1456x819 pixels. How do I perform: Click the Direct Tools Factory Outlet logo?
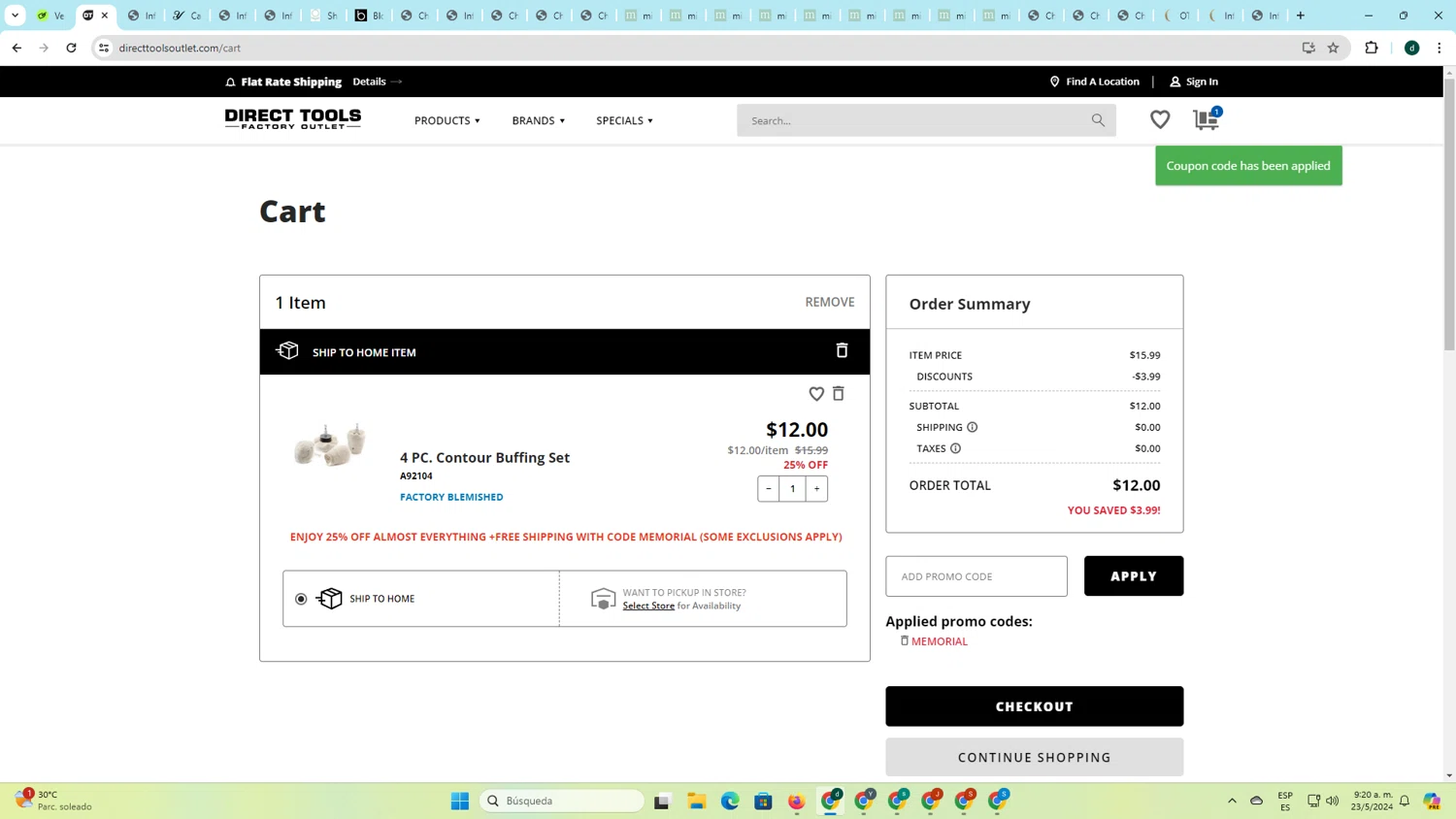293,119
